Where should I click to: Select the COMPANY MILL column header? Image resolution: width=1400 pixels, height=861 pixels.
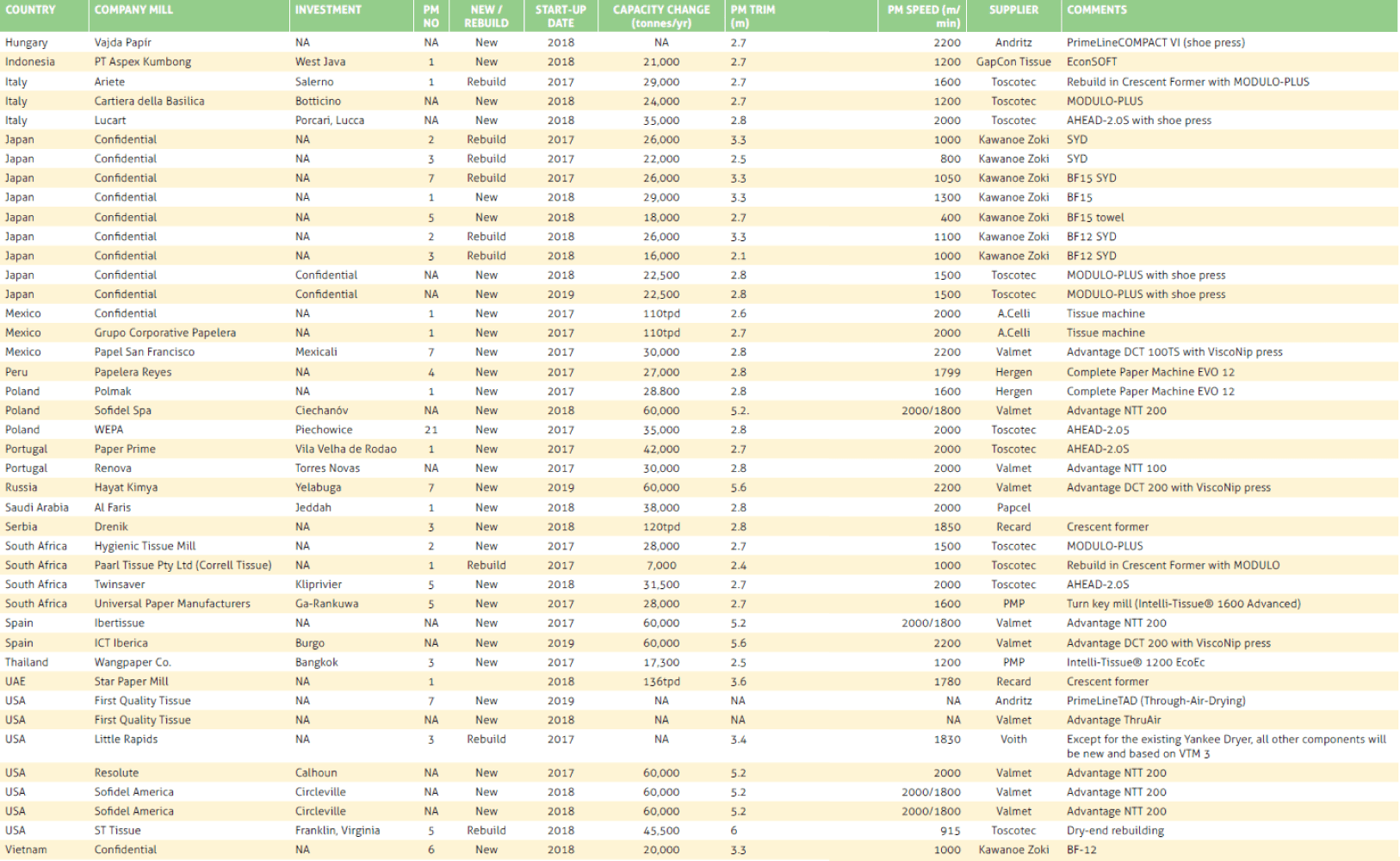133,9
